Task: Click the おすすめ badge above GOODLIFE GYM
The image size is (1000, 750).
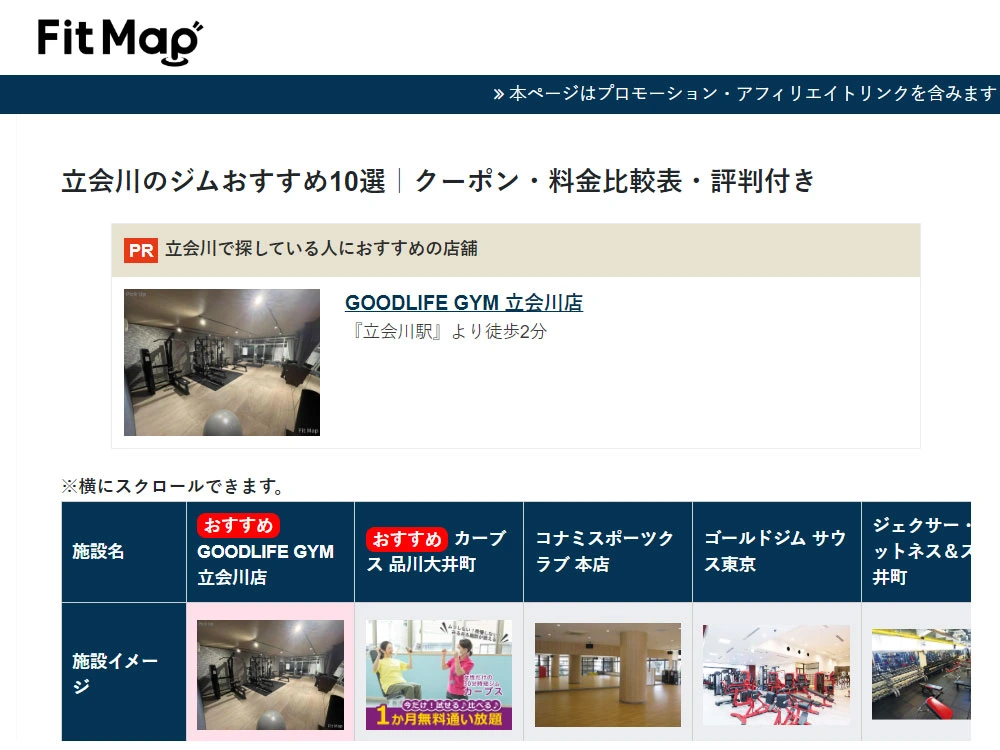Action: (238, 525)
